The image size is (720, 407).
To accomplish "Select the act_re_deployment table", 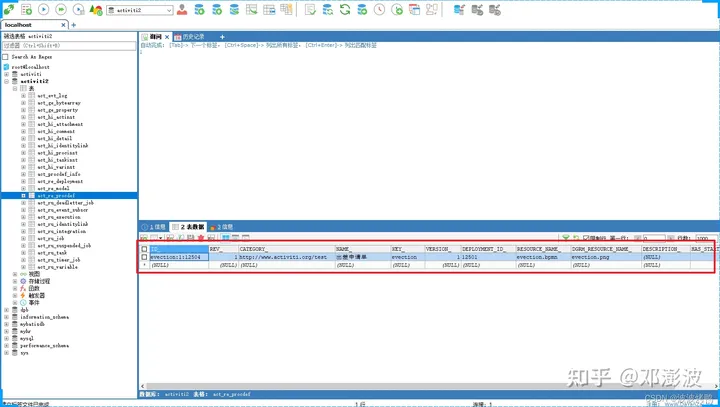I will tap(60, 181).
